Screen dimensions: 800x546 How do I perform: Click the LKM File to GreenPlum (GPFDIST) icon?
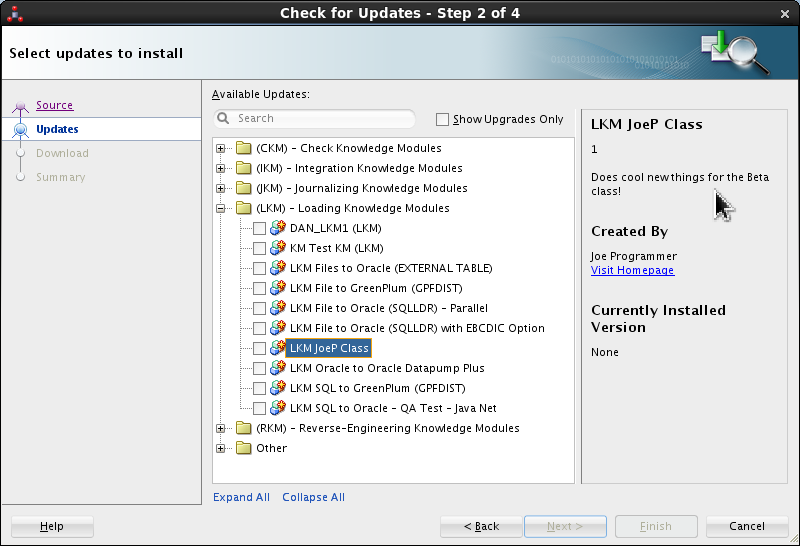pyautogui.click(x=278, y=288)
